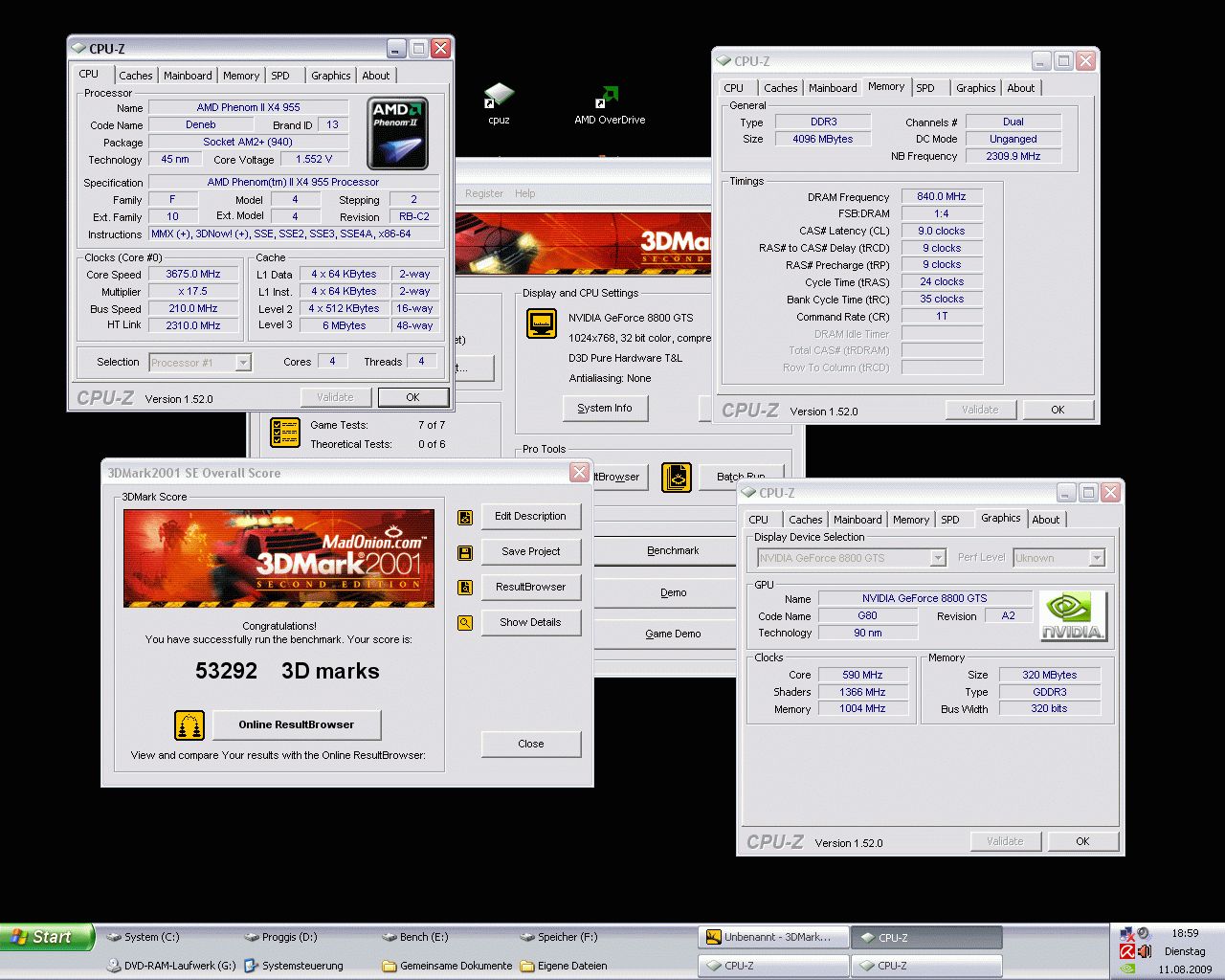Click the 53292 3D marks score text
This screenshot has width=1225, height=980.
[287, 672]
